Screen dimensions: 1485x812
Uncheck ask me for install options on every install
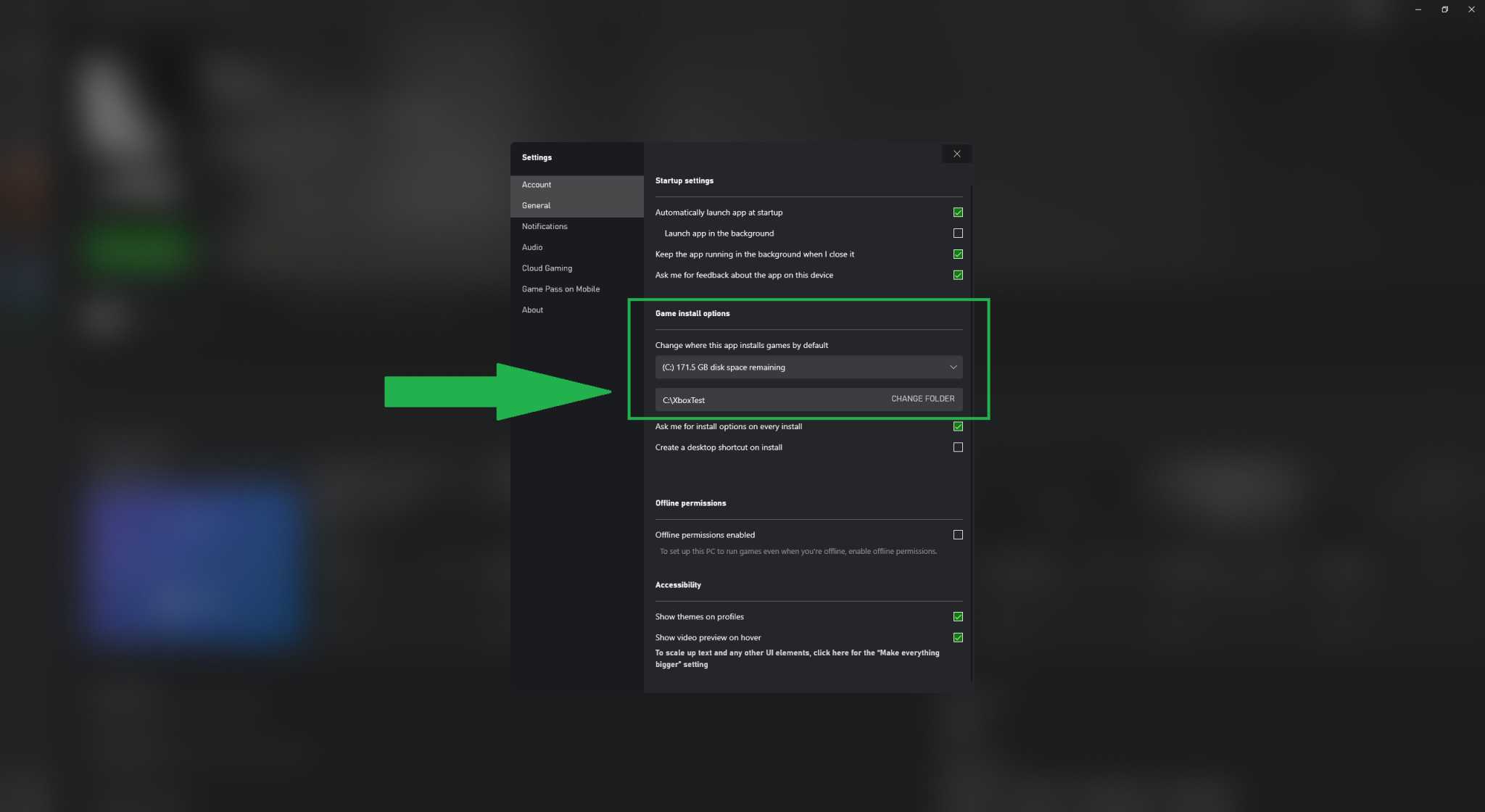pyautogui.click(x=957, y=426)
